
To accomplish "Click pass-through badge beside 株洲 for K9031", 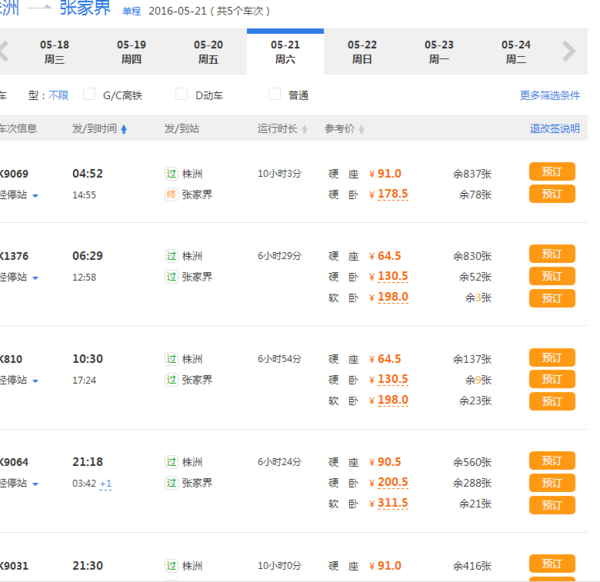I will (171, 566).
